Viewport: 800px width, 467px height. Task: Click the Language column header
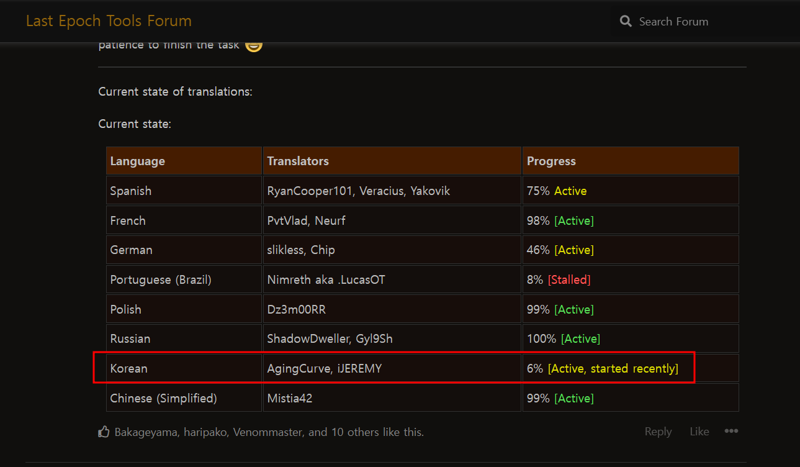click(x=138, y=161)
